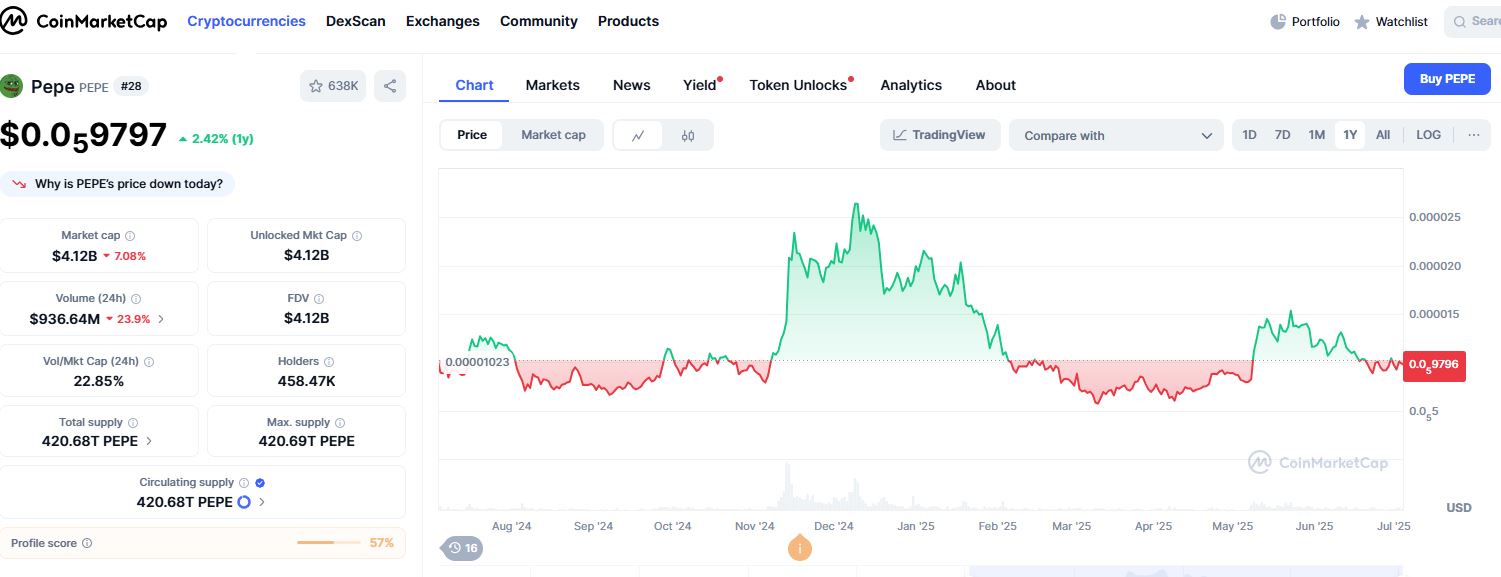Viewport: 1501px width, 577px height.
Task: Switch to the Token Unlocks tab
Action: (x=798, y=85)
